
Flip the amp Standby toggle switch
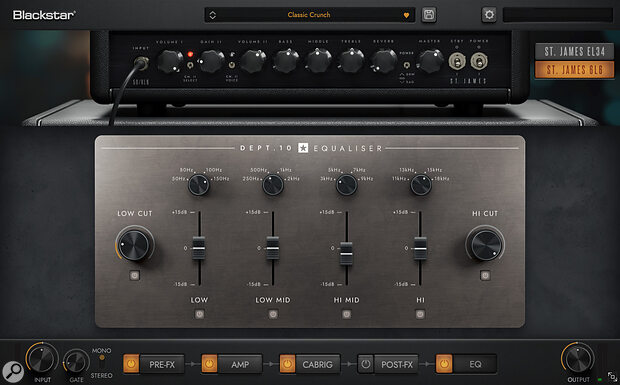(457, 61)
